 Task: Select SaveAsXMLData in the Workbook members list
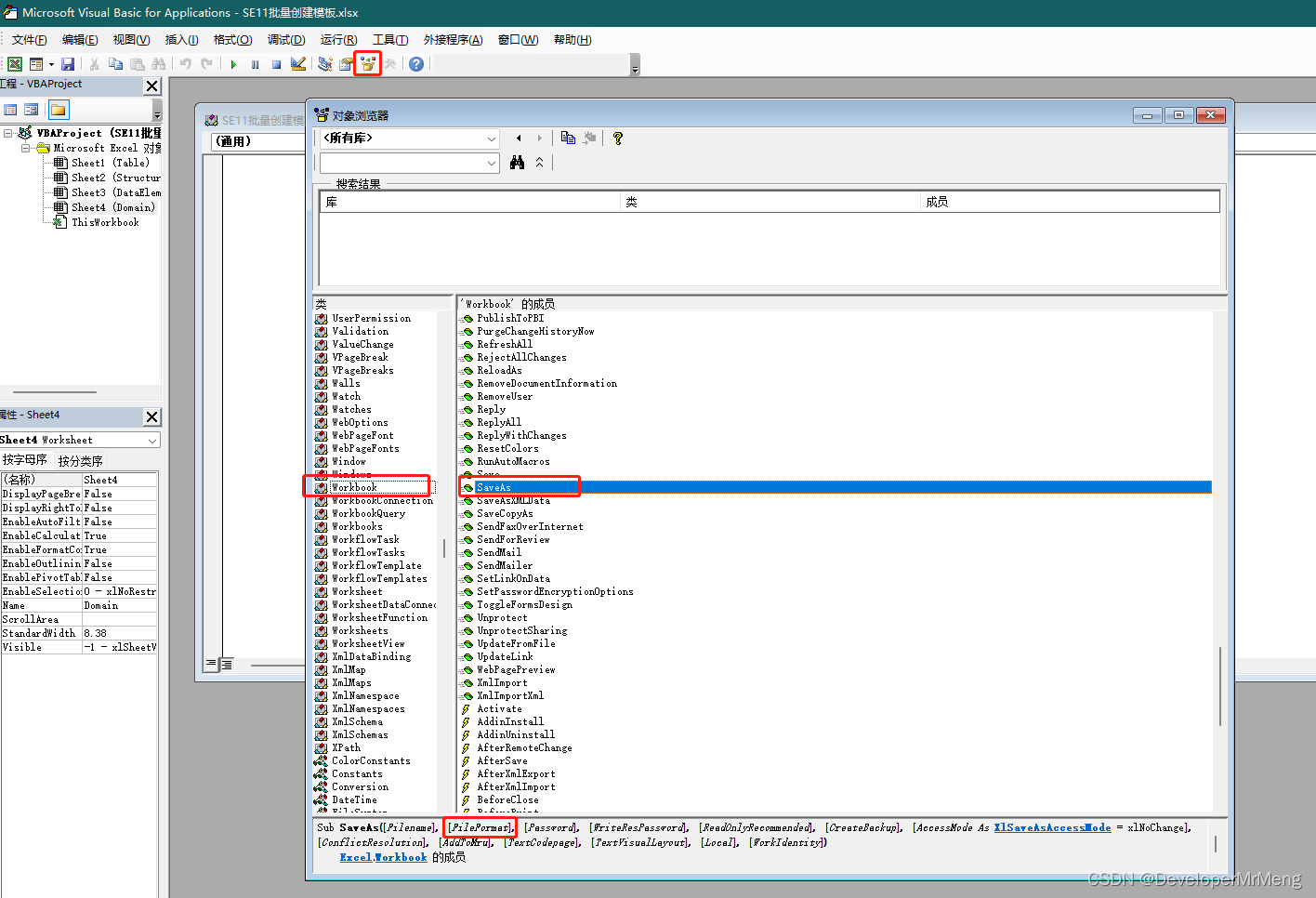pos(520,500)
